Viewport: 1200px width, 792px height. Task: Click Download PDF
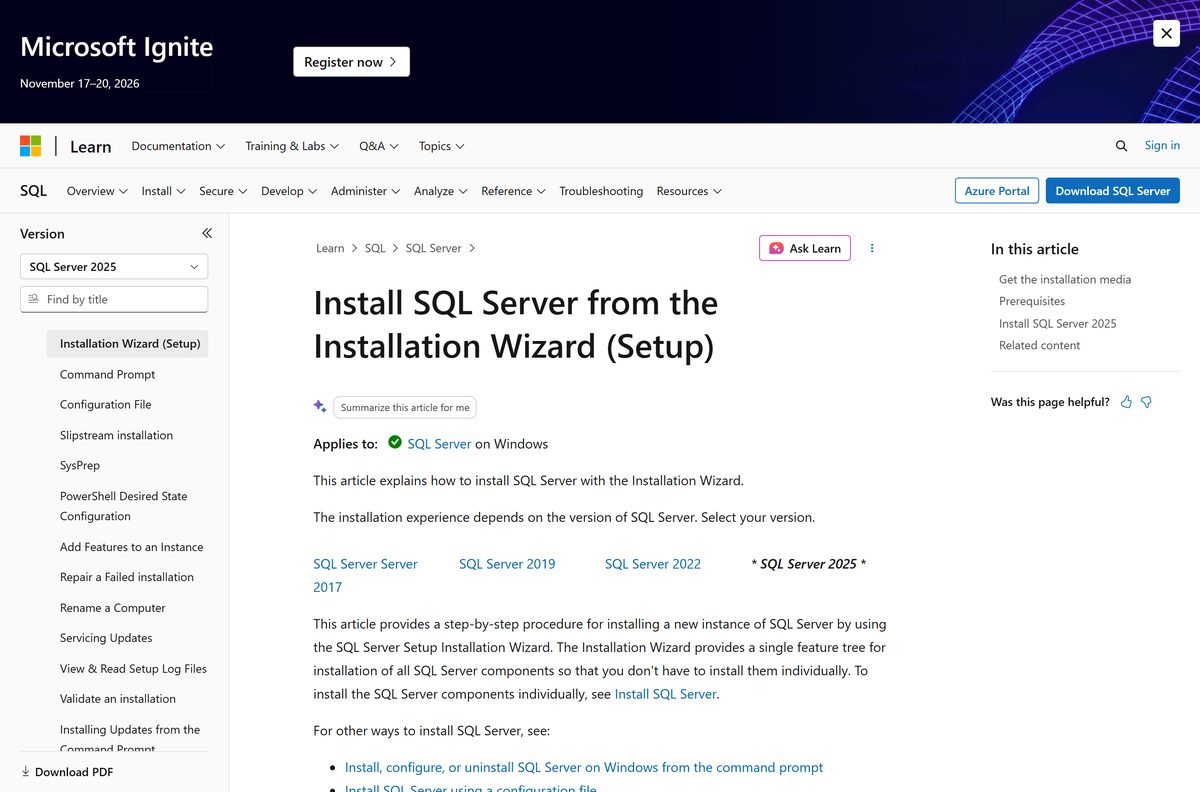(x=67, y=772)
